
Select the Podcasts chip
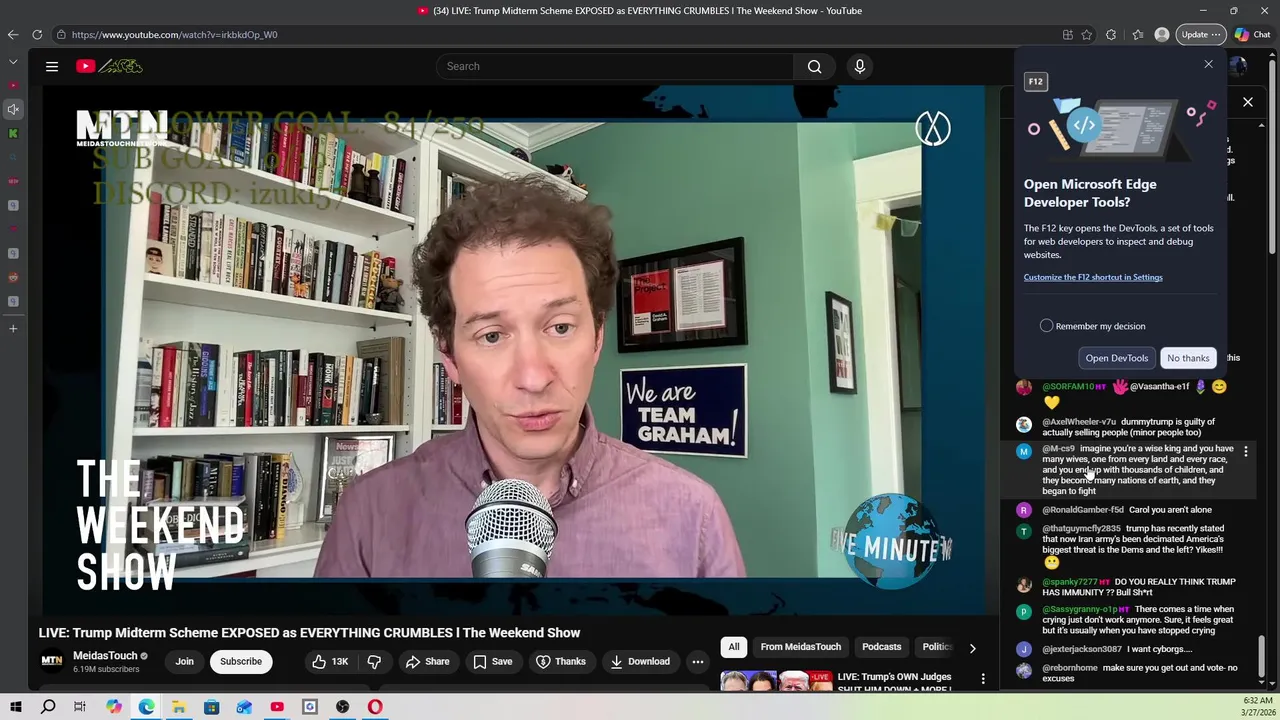point(882,647)
